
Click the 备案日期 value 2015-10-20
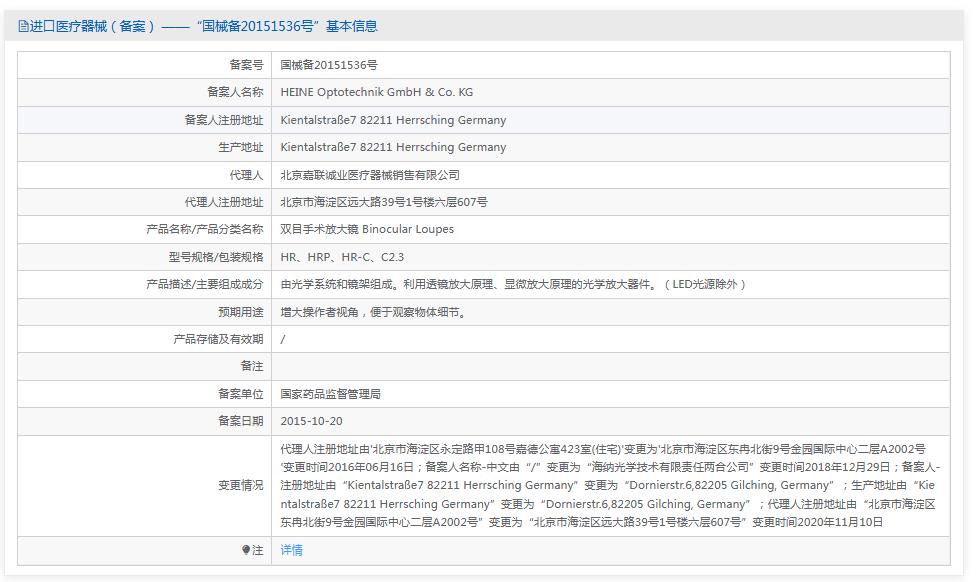311,421
